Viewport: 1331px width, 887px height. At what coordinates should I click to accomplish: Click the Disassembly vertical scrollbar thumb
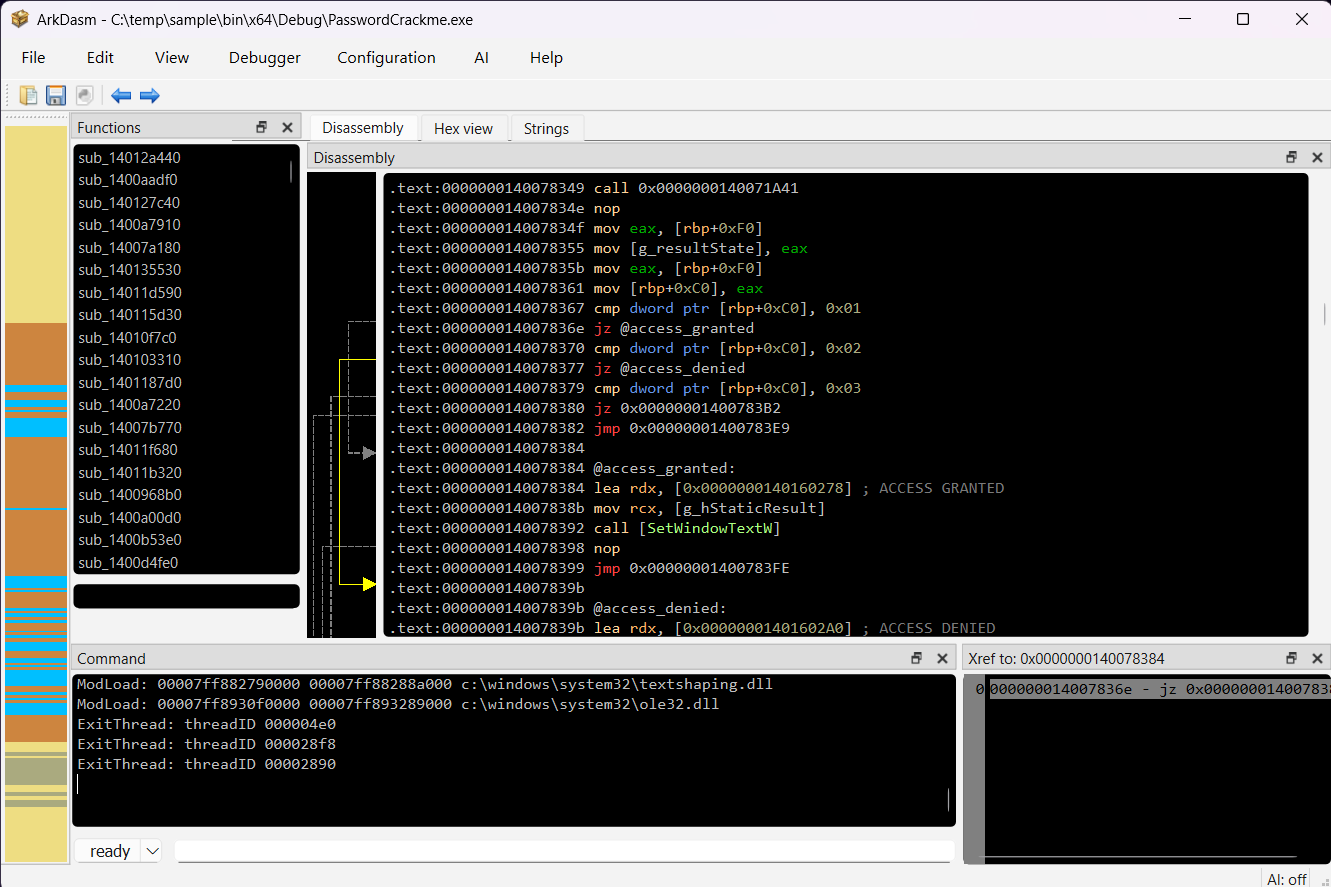click(x=1325, y=314)
